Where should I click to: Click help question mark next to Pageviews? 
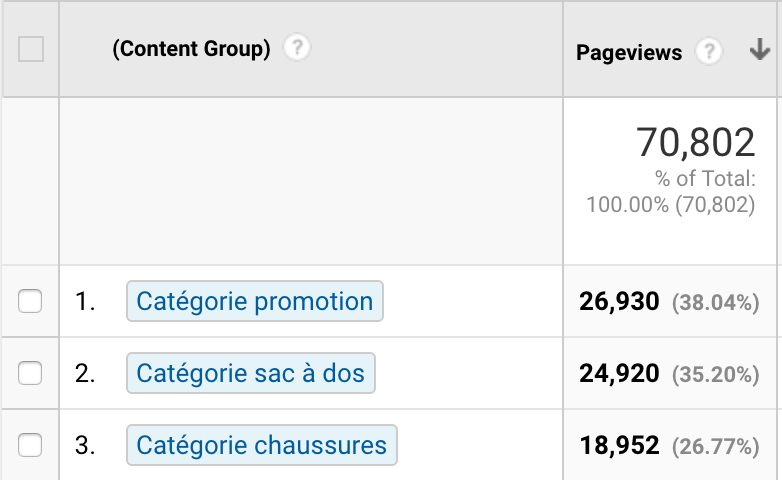709,51
